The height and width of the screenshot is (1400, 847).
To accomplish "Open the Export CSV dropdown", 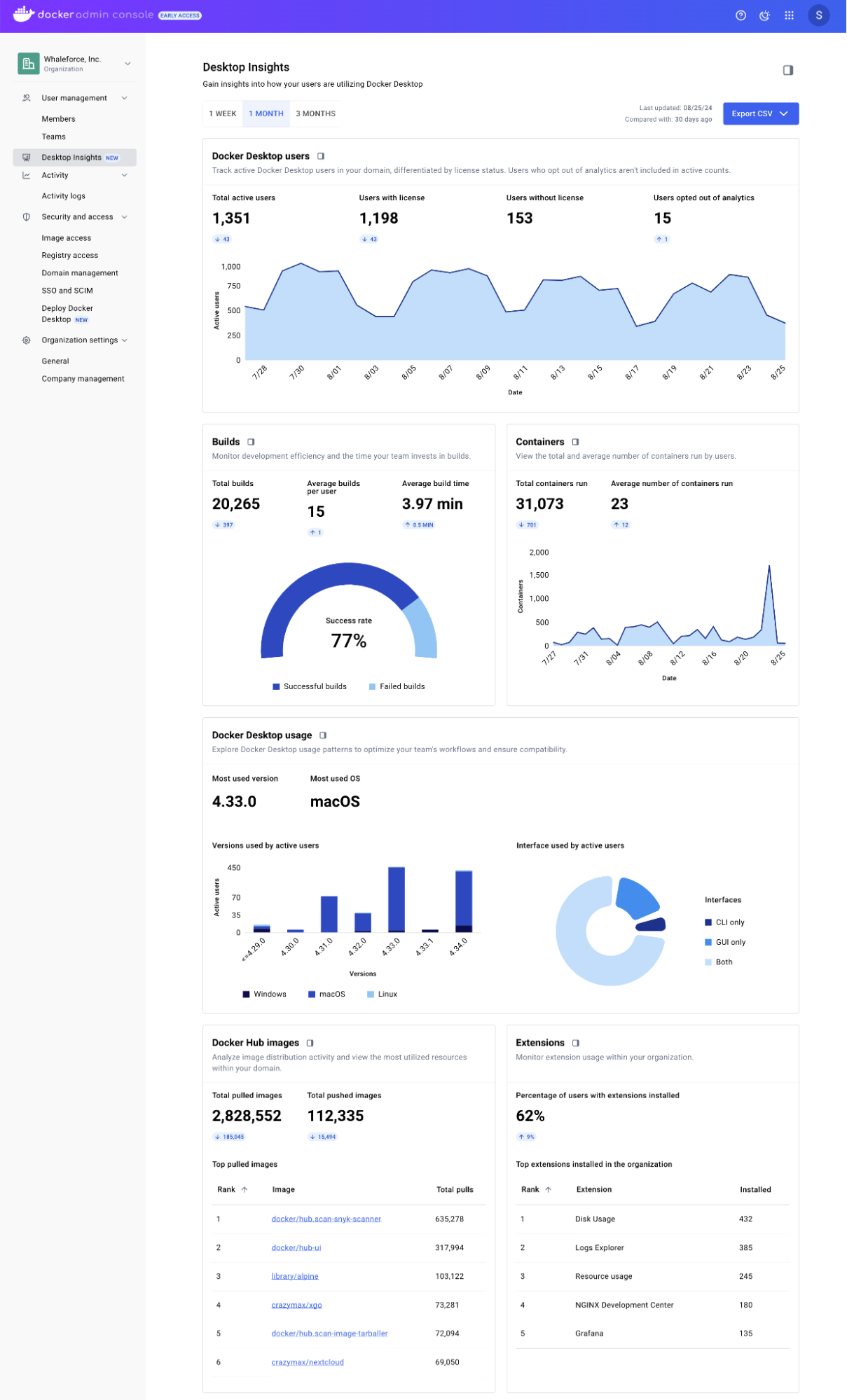I will pyautogui.click(x=760, y=113).
